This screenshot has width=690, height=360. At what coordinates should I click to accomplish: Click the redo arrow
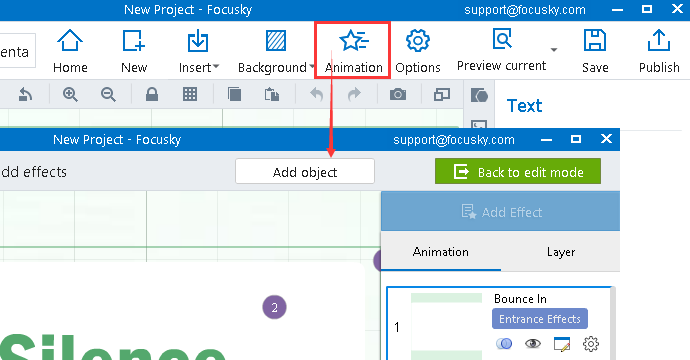354,94
